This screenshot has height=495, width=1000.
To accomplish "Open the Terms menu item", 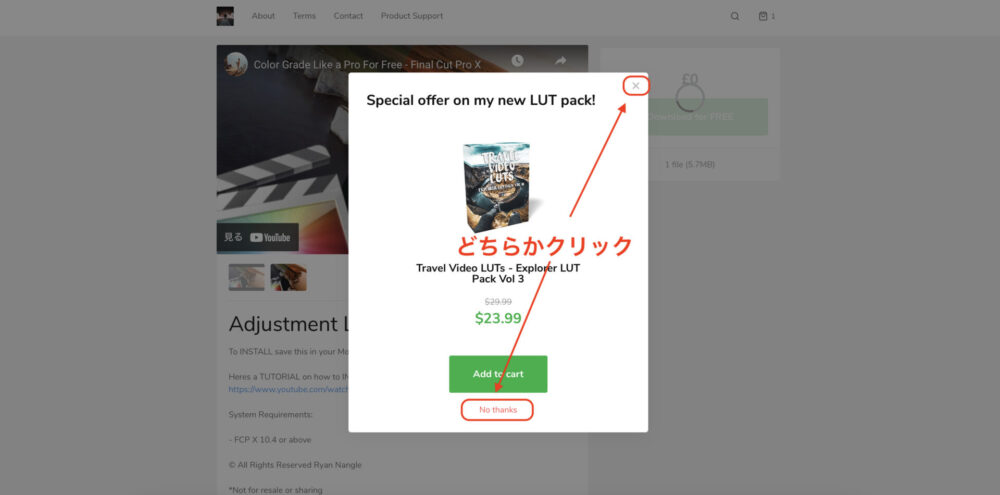I will [x=304, y=16].
